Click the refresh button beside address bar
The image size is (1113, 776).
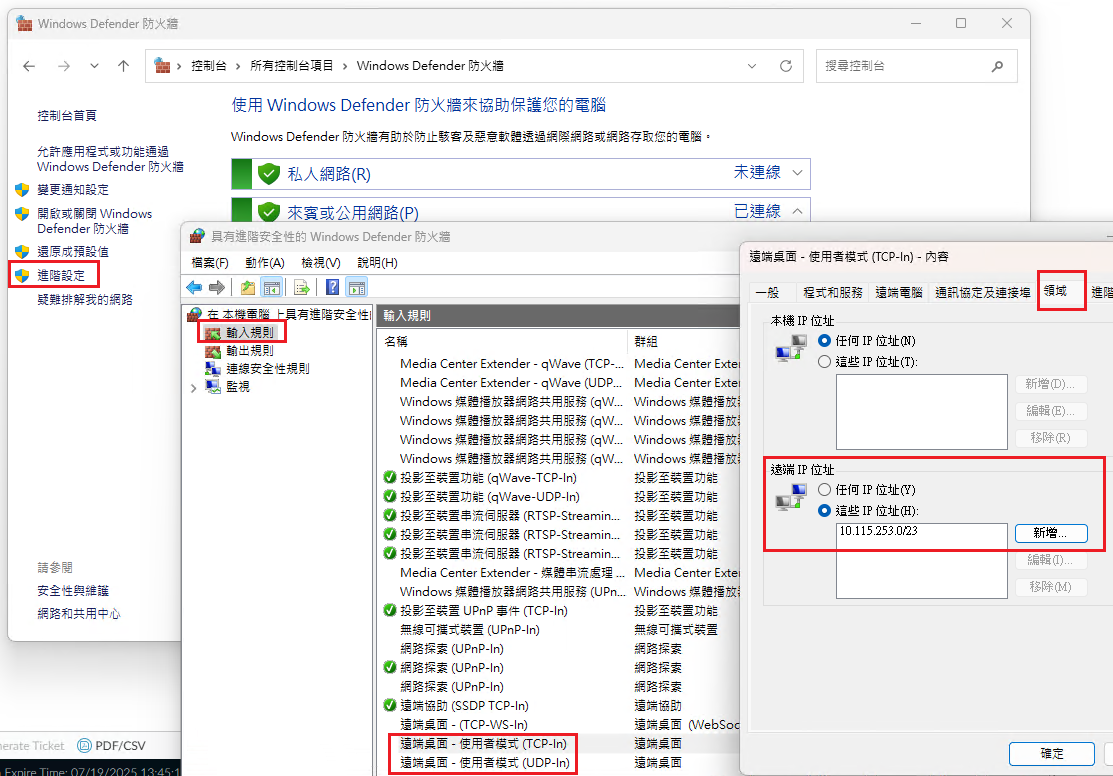tap(786, 66)
